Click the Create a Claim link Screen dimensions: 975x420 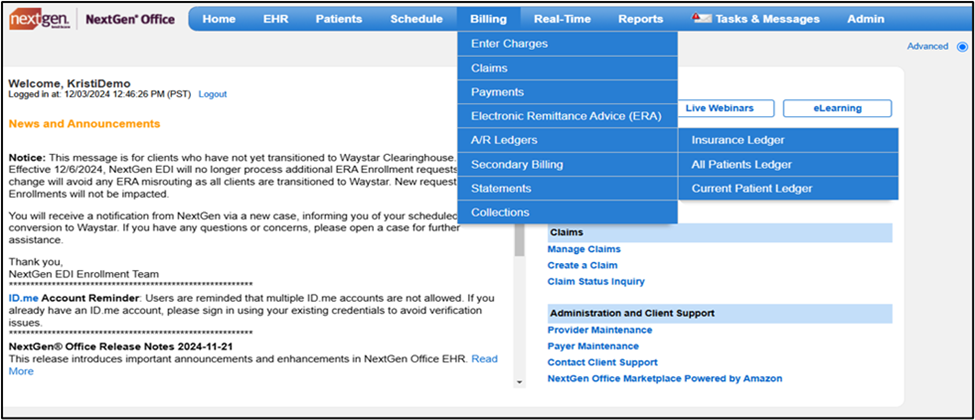pyautogui.click(x=583, y=266)
